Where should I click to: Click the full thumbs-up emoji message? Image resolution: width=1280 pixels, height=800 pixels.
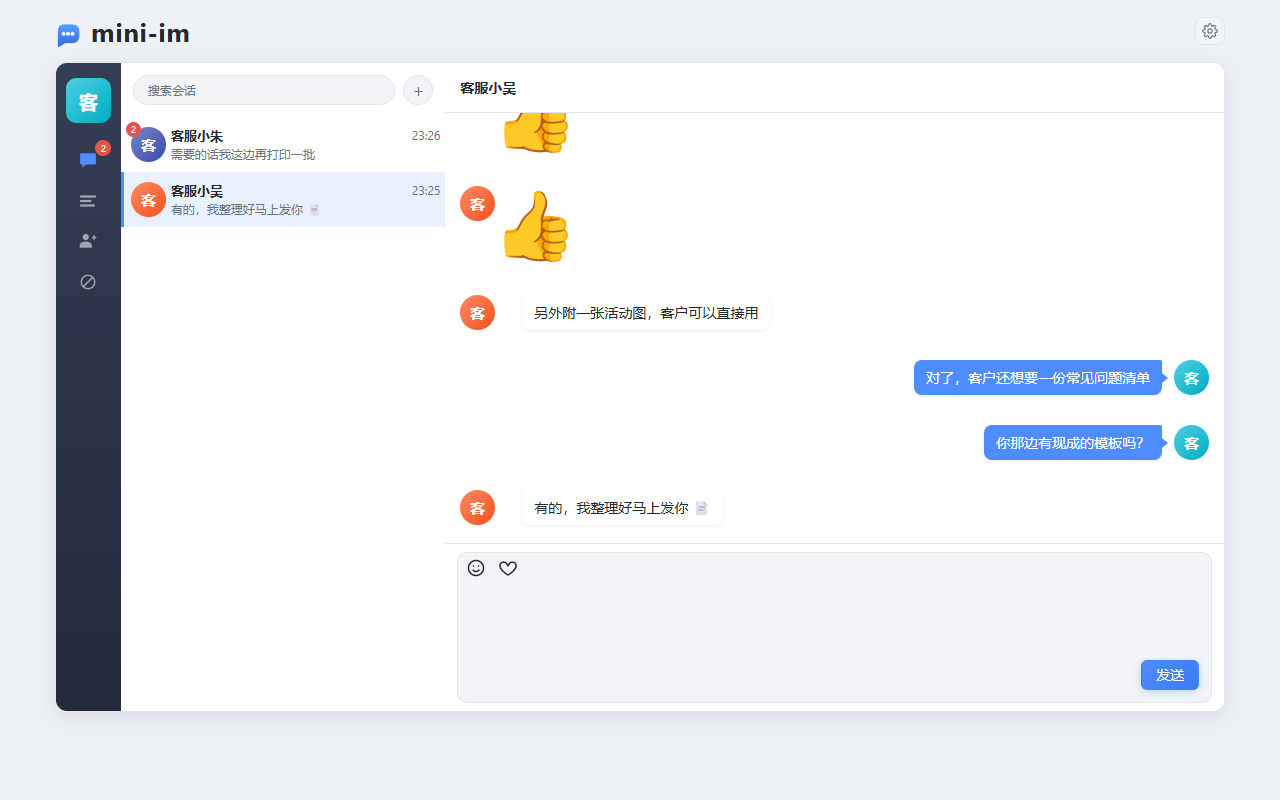[535, 227]
